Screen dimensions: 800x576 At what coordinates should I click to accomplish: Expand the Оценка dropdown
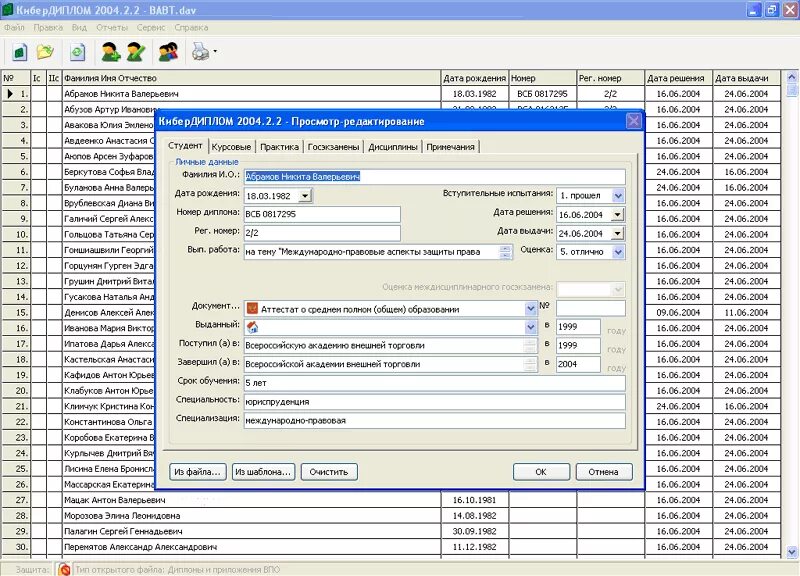coord(618,252)
